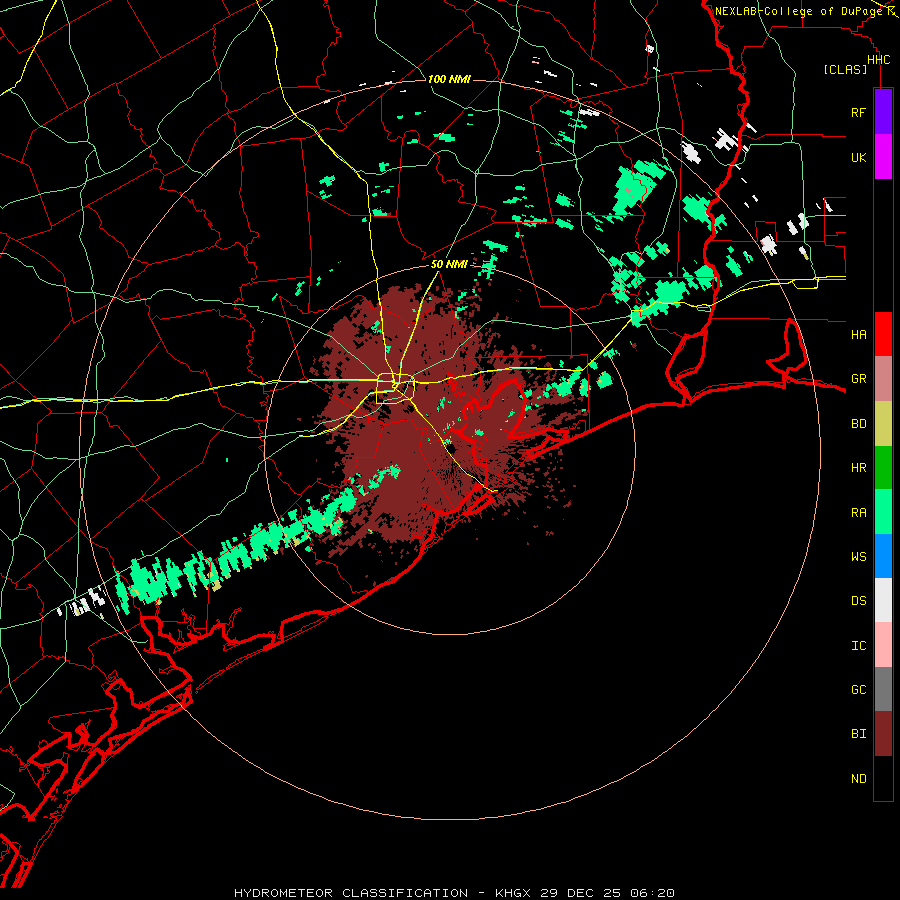Click the WS blue legend swatch
Screen dimensions: 900x900
(x=883, y=556)
